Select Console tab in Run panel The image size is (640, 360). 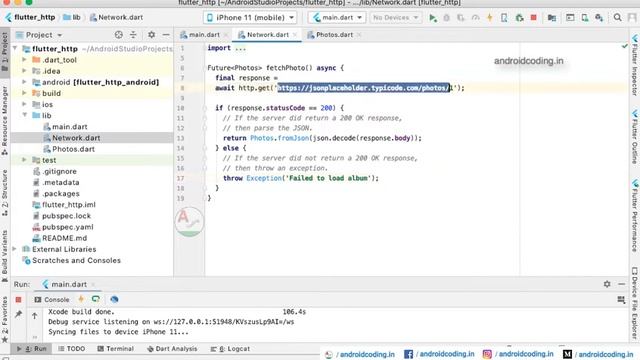(52, 300)
